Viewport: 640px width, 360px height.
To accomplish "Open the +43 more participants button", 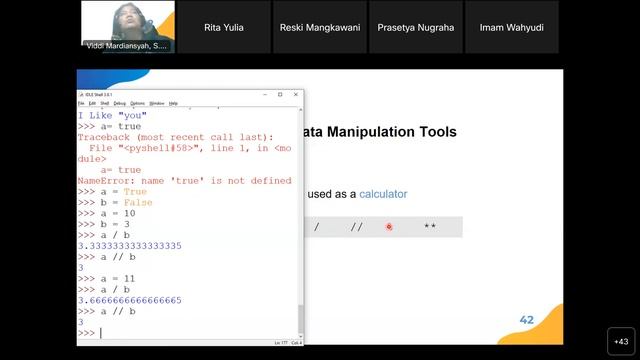I will click(x=621, y=341).
